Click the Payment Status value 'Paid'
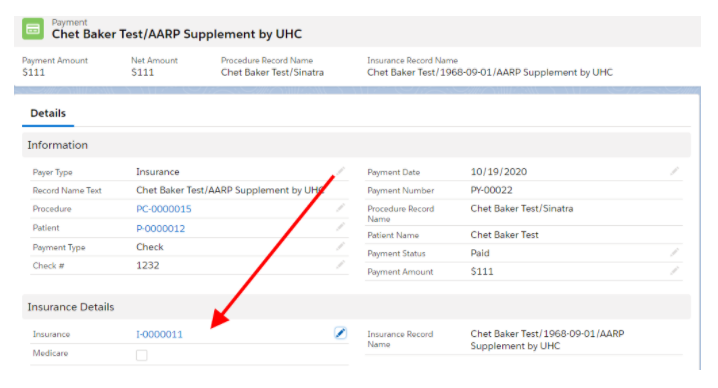 click(480, 253)
